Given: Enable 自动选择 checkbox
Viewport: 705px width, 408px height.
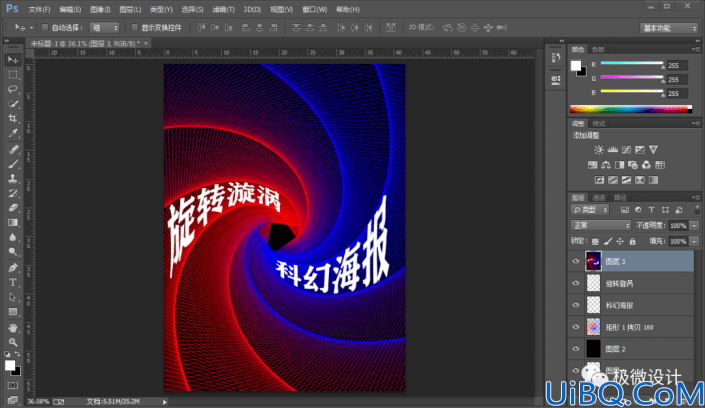Looking at the screenshot, I should [x=45, y=27].
